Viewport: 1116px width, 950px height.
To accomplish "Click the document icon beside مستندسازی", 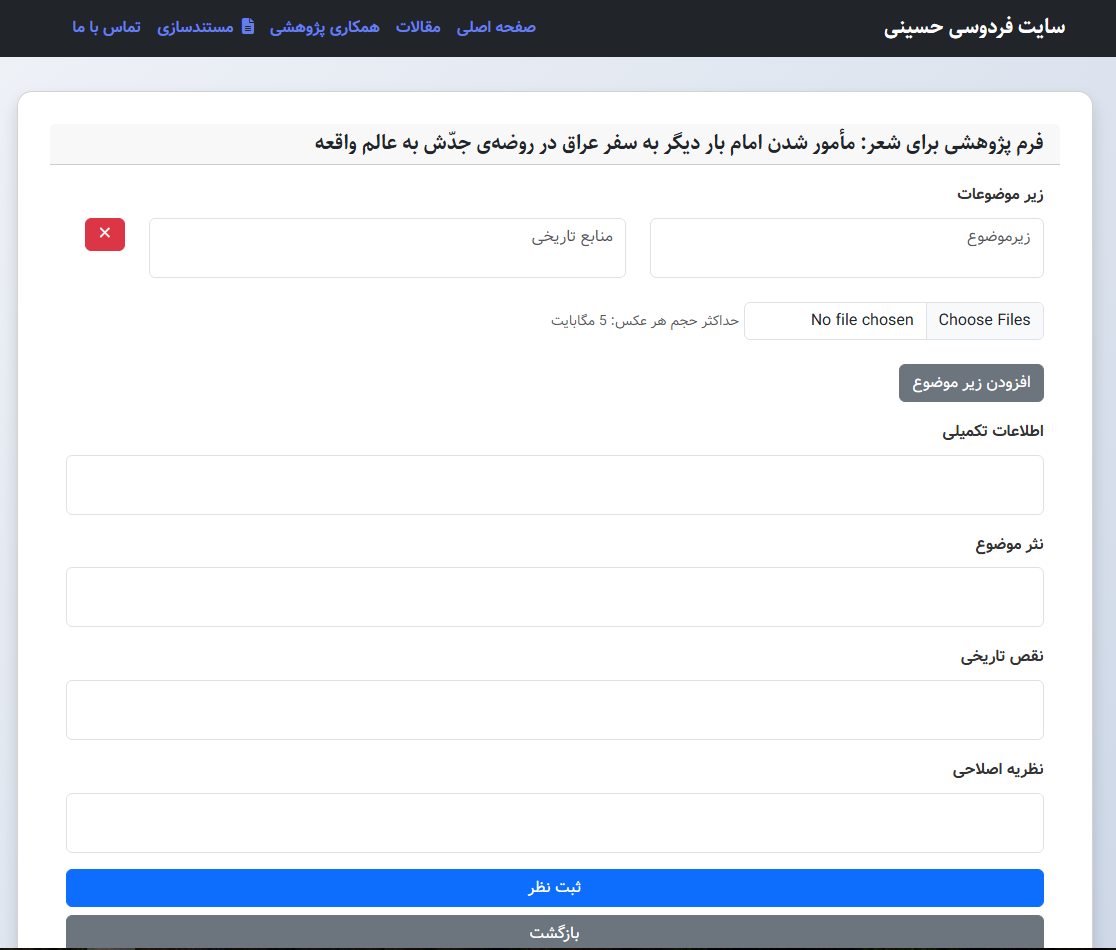I will [x=248, y=26].
